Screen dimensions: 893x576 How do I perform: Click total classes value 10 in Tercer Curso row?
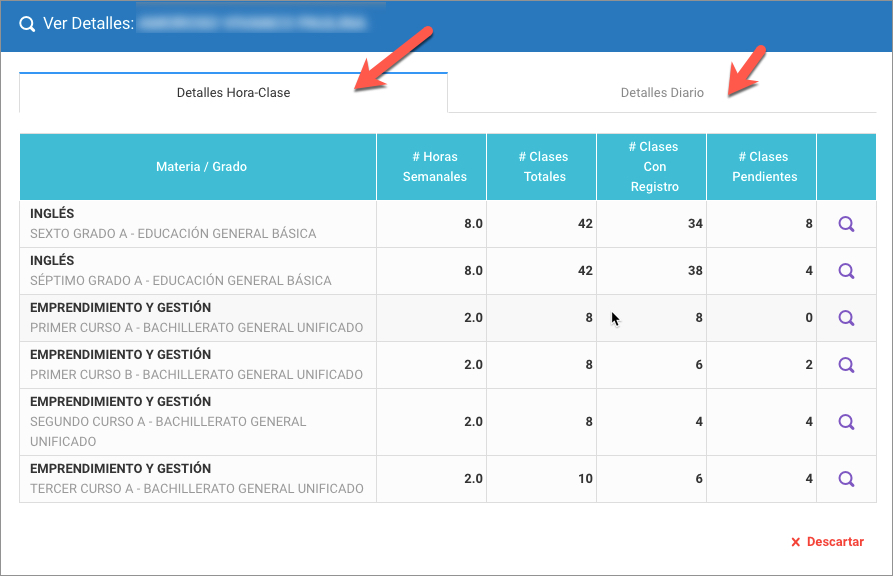[x=585, y=479]
